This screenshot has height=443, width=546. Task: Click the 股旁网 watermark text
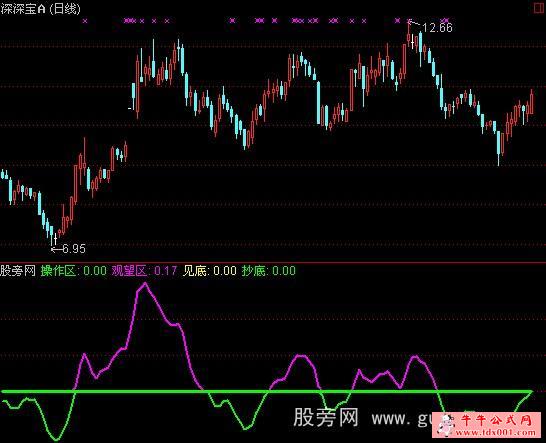[x=326, y=417]
